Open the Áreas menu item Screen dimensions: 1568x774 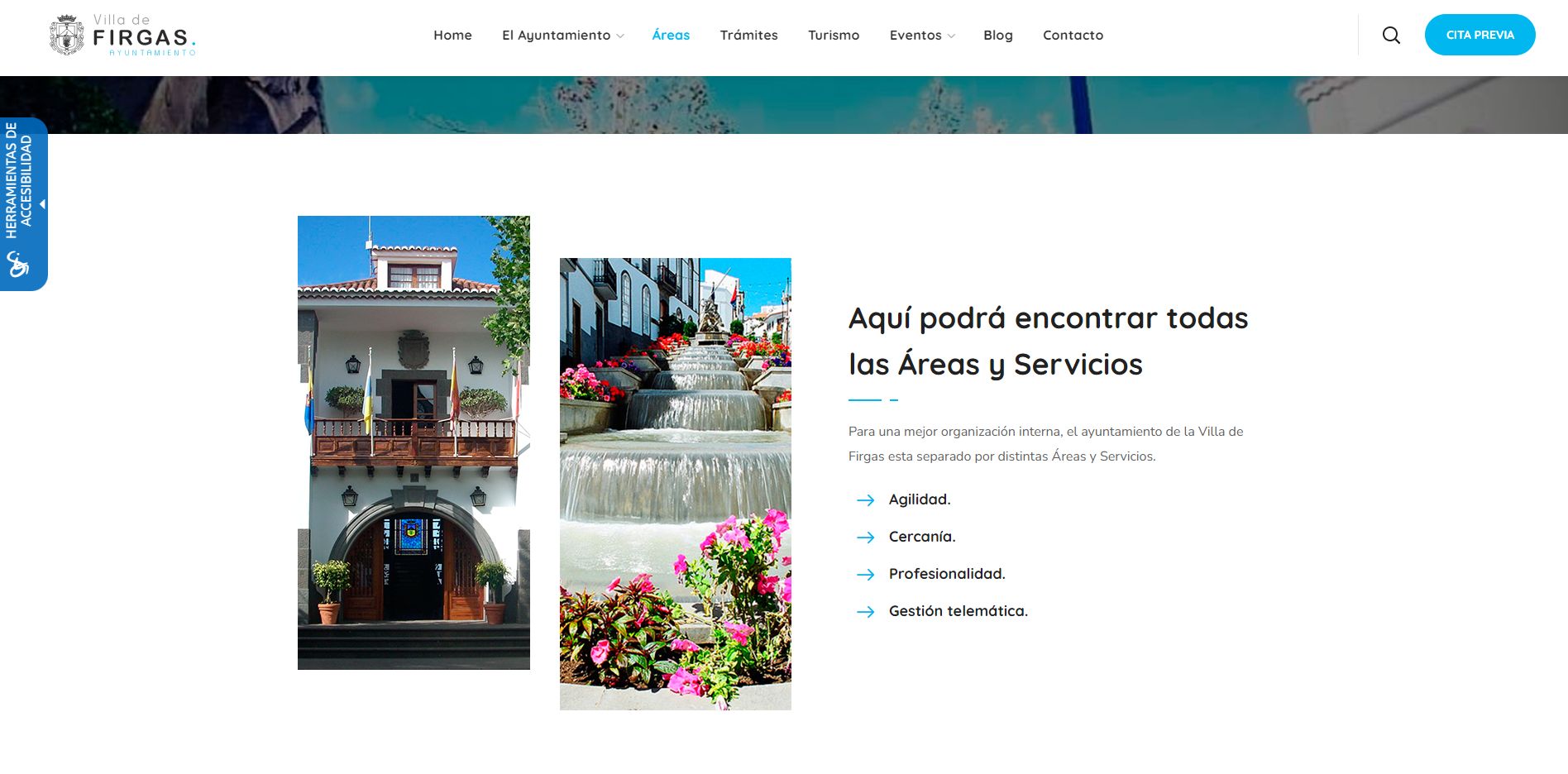671,35
